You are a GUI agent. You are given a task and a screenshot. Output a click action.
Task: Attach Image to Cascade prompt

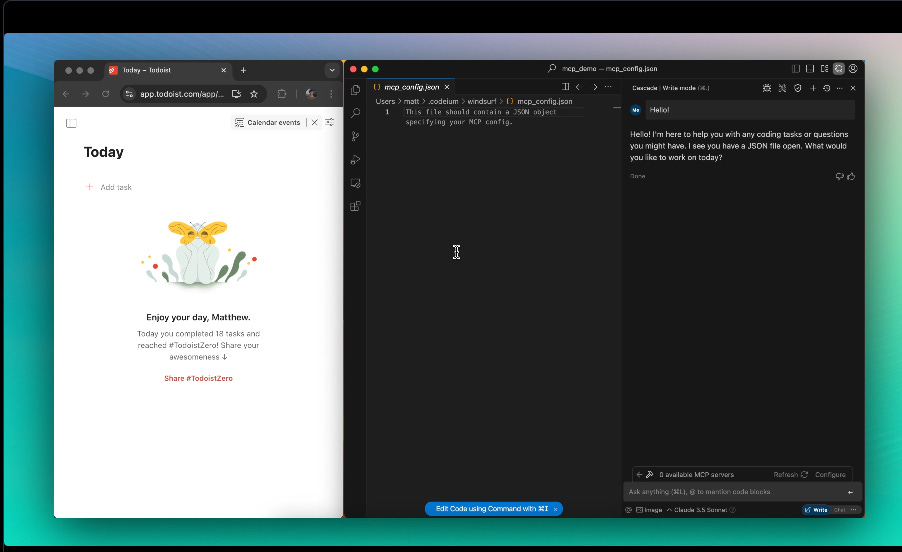[x=649, y=510]
